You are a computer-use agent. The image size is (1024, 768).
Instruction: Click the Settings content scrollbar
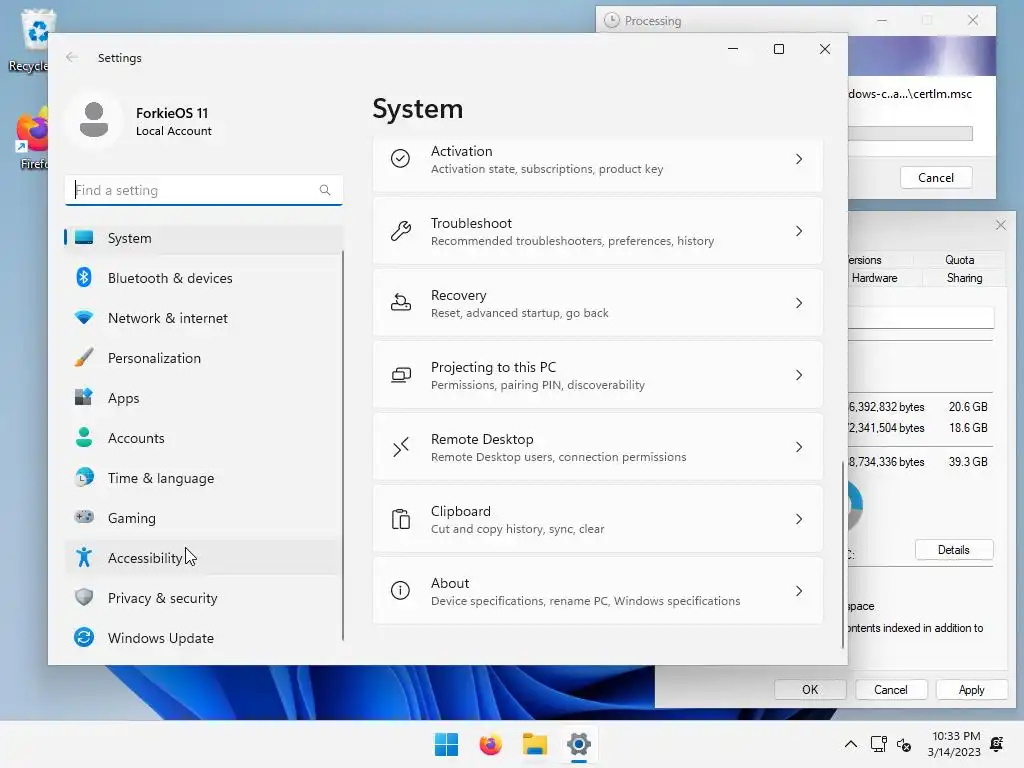pyautogui.click(x=842, y=555)
